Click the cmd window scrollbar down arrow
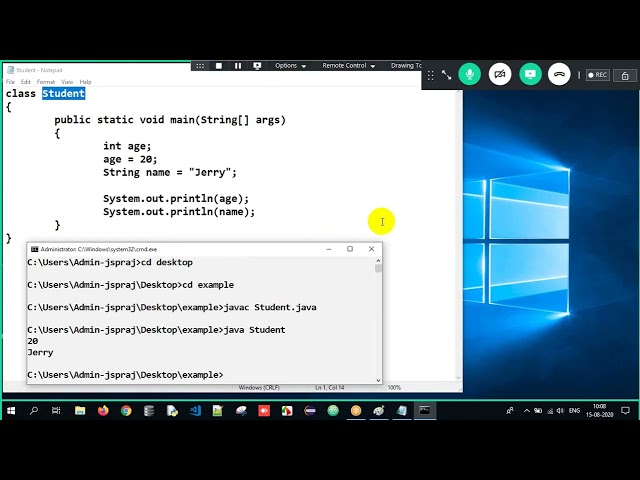 pyautogui.click(x=378, y=380)
